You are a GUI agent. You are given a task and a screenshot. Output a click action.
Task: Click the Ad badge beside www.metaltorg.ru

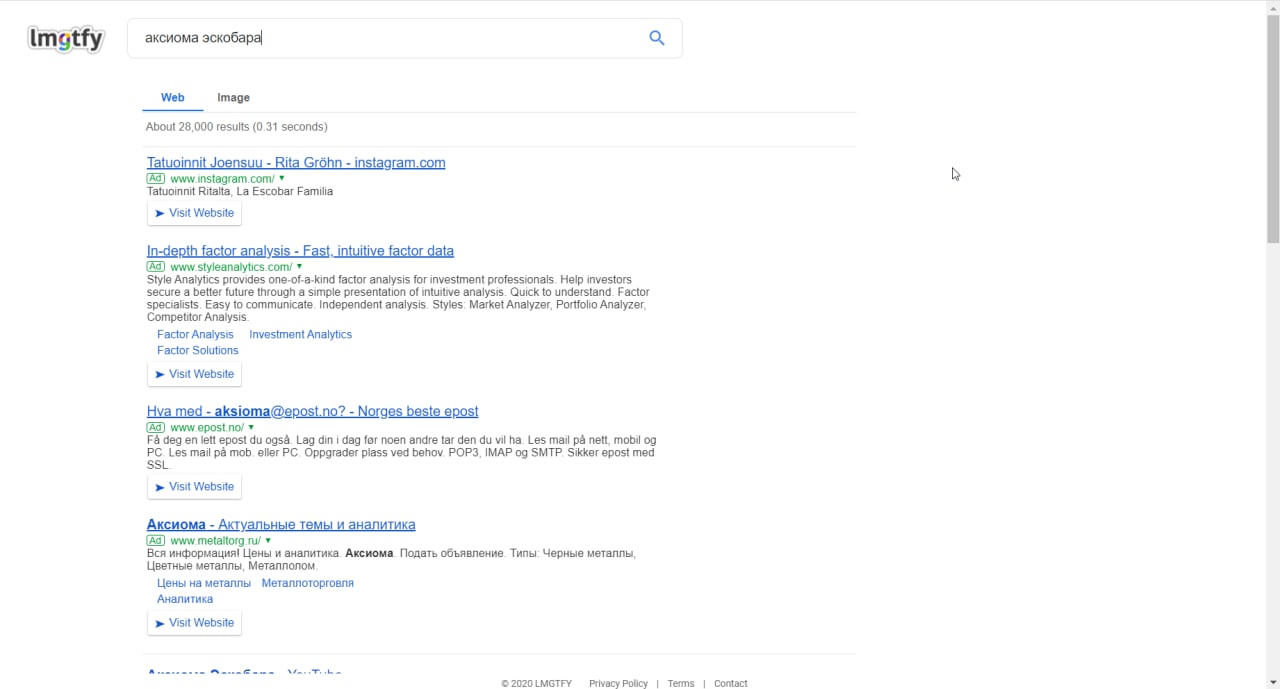point(156,541)
